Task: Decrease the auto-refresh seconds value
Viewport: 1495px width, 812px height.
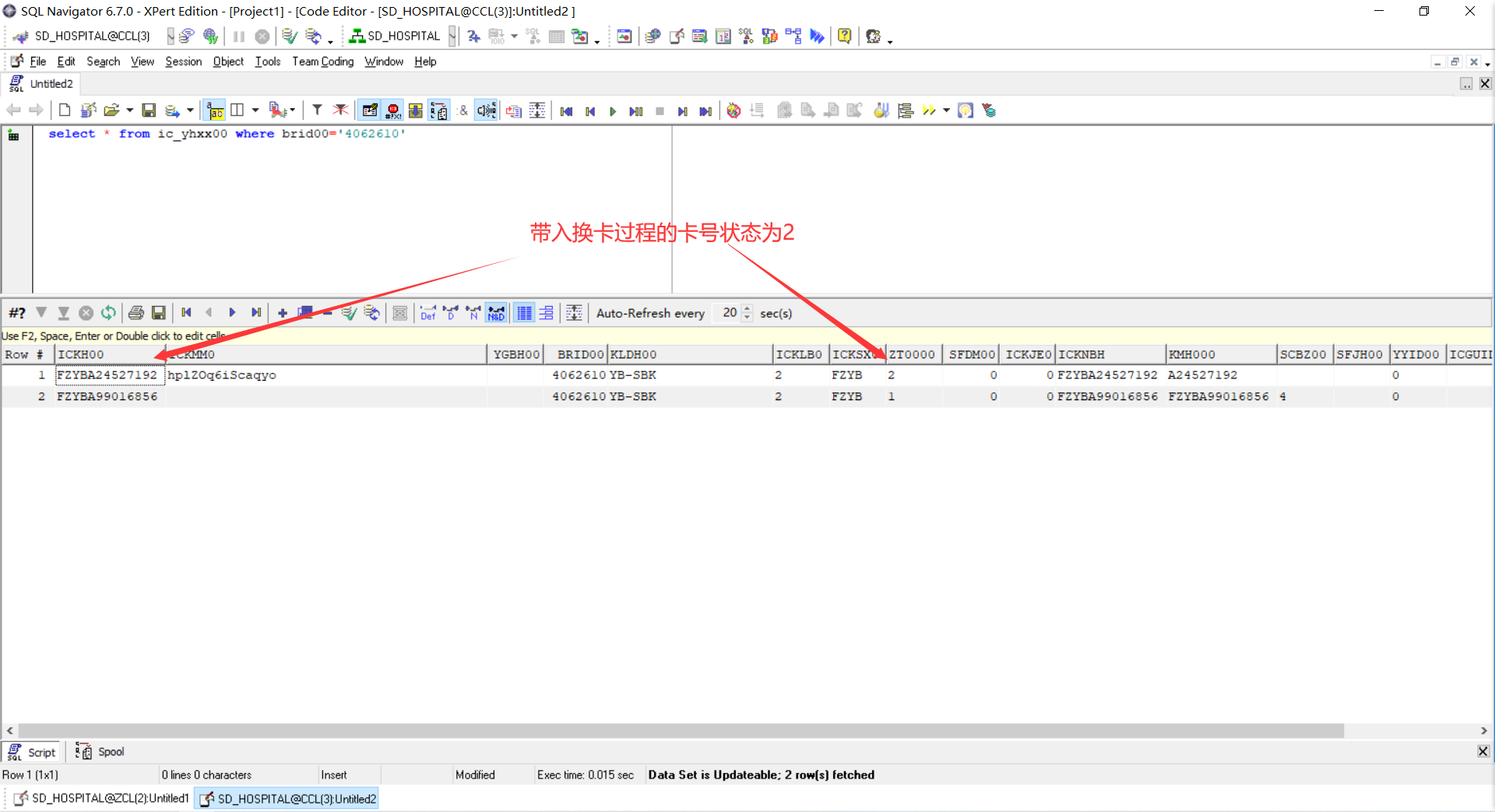Action: pos(747,318)
